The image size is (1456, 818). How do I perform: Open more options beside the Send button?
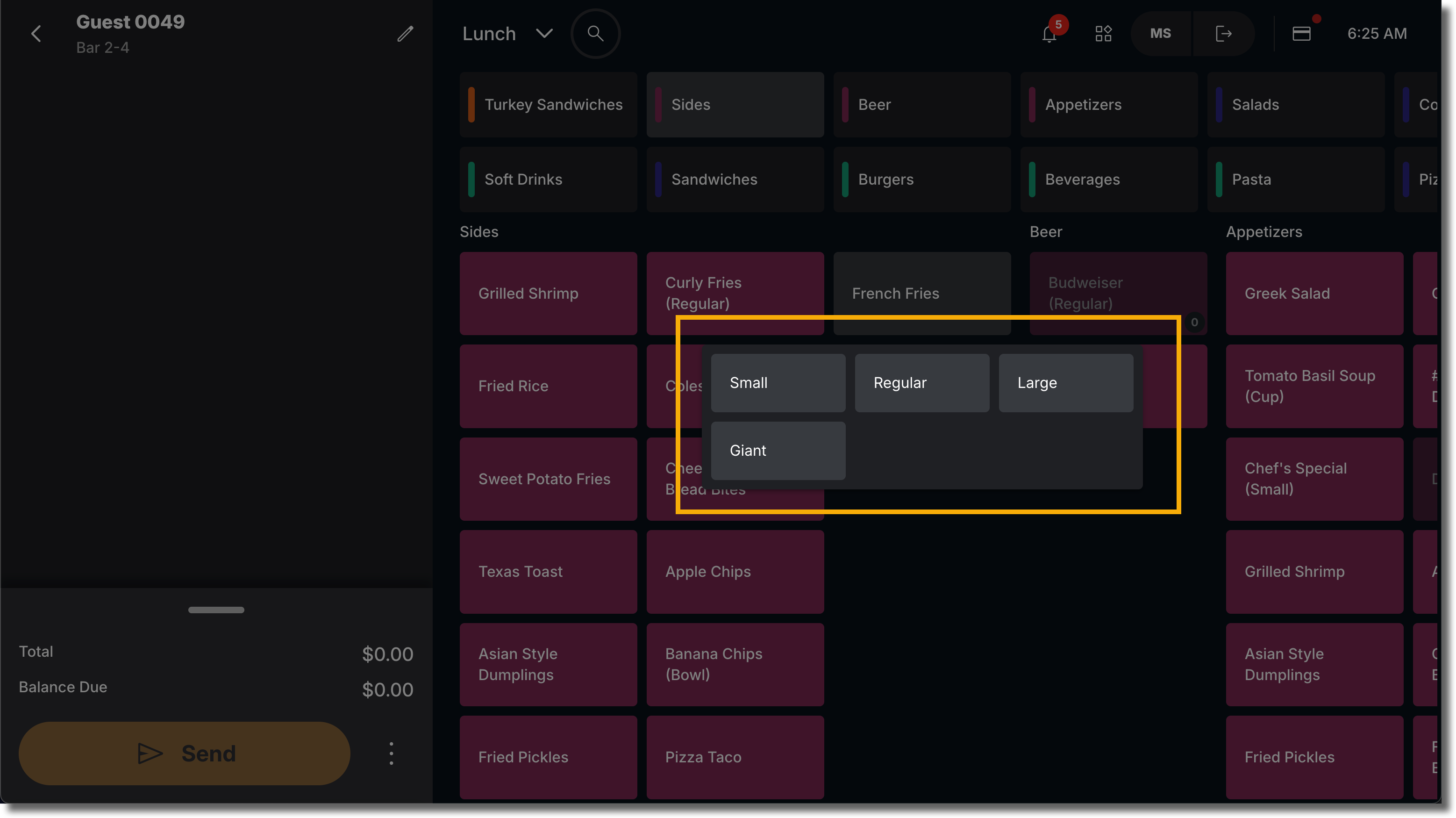coord(391,753)
